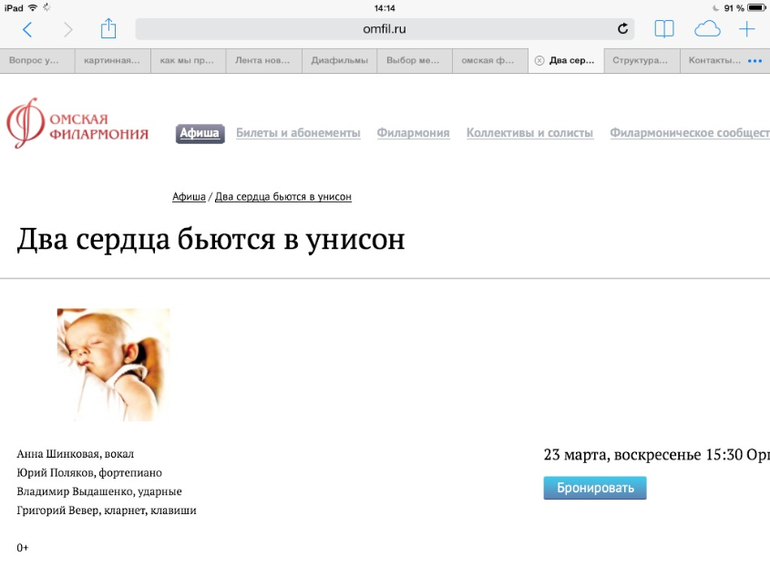This screenshot has width=770, height=578.
Task: Open the bookmarks book icon
Action: coord(664,29)
